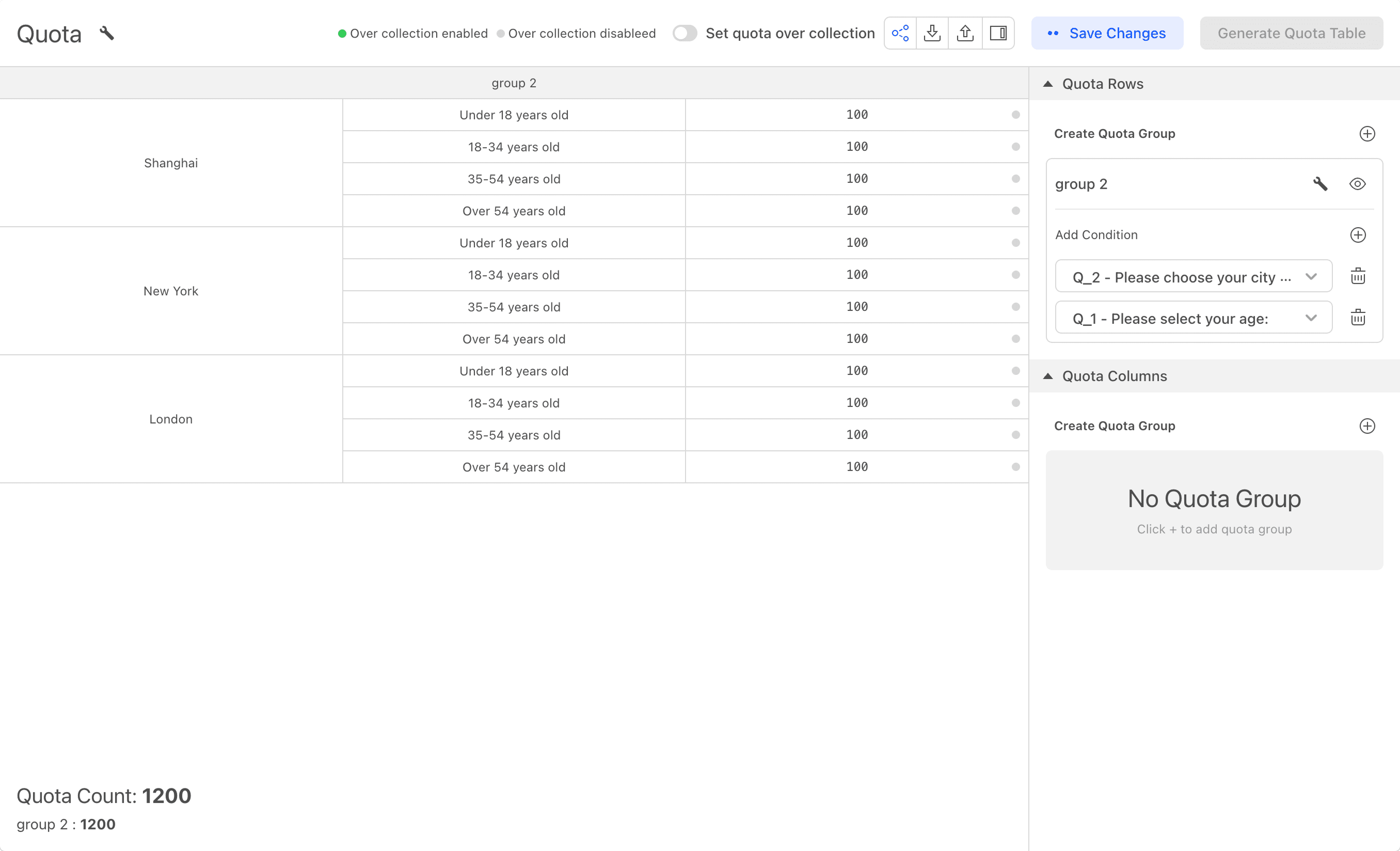Toggle over collection dot for Shanghai Under 18
This screenshot has width=1400, height=851.
tap(1015, 115)
